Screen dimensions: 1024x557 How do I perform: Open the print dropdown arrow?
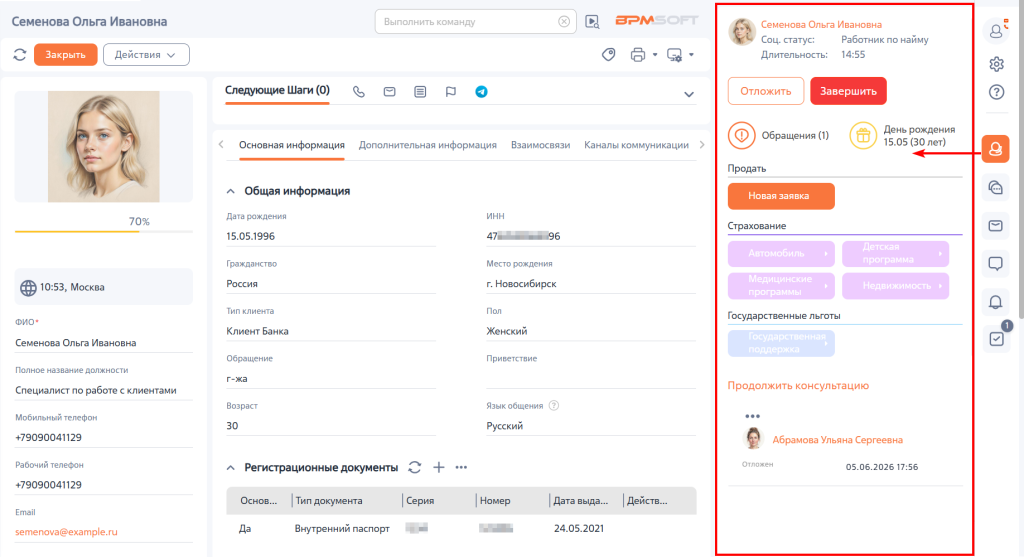click(x=655, y=55)
